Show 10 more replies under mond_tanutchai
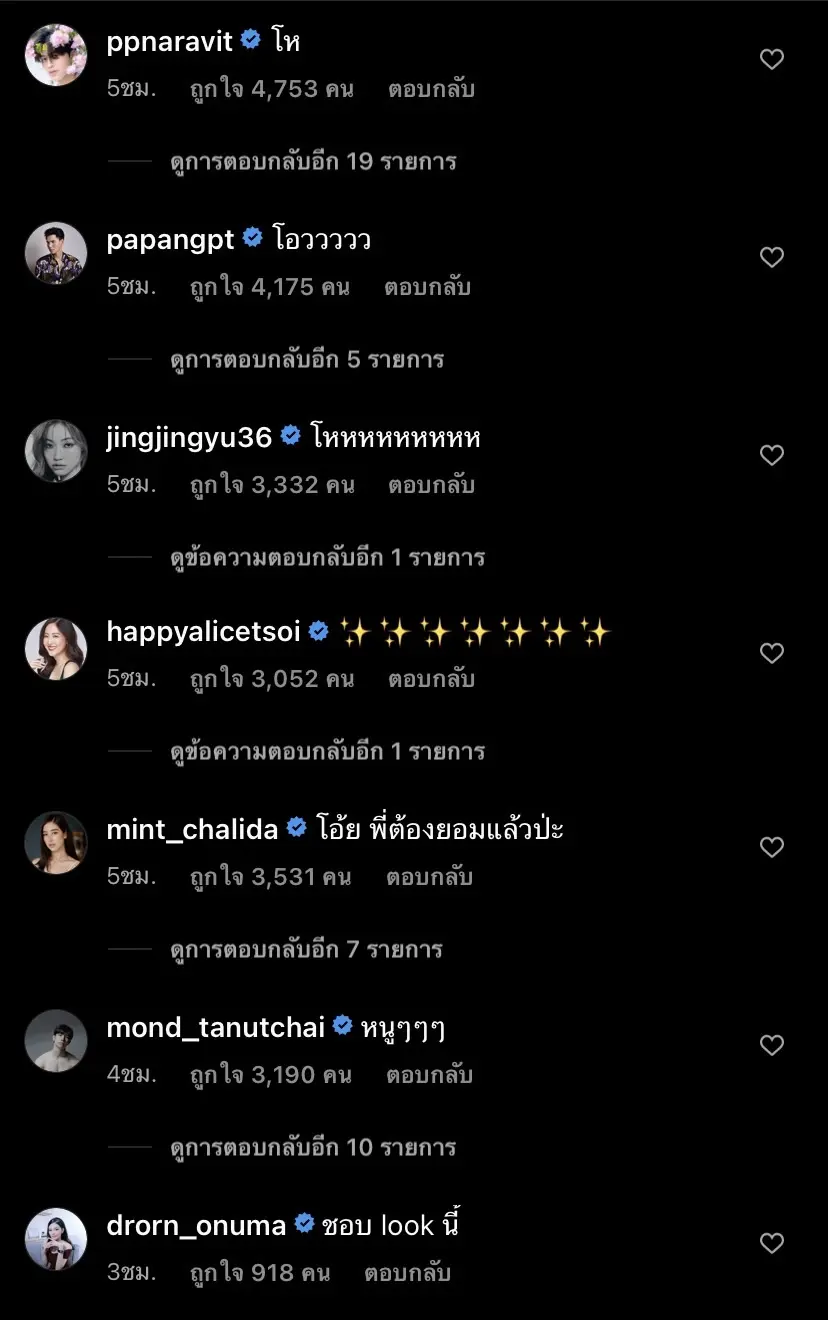This screenshot has height=1320, width=828. (313, 1147)
